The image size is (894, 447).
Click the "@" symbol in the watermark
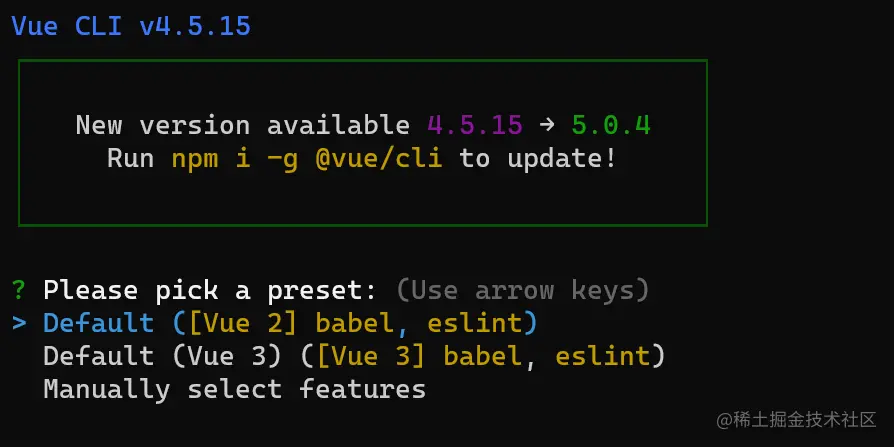723,422
